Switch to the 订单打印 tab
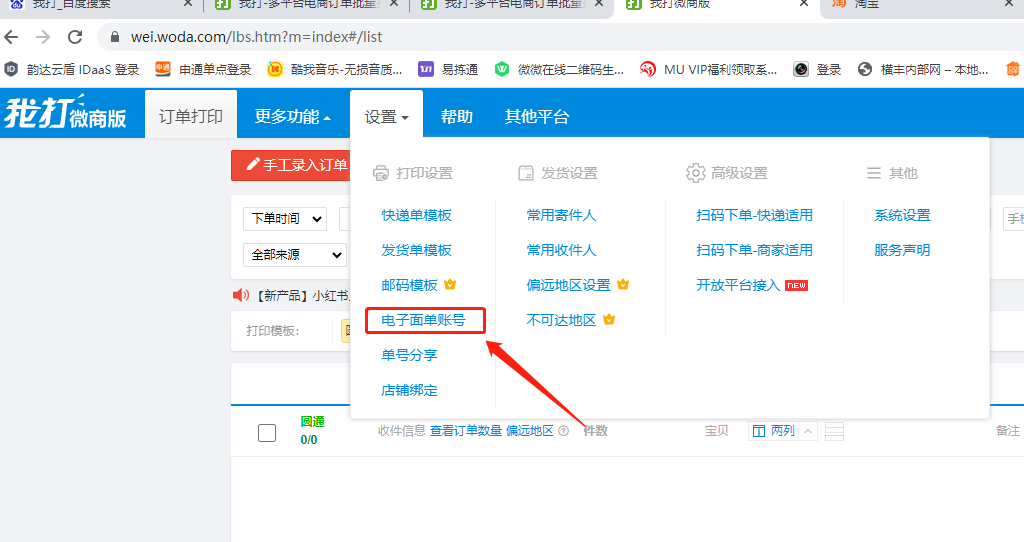The width and height of the screenshot is (1024, 542). [191, 117]
